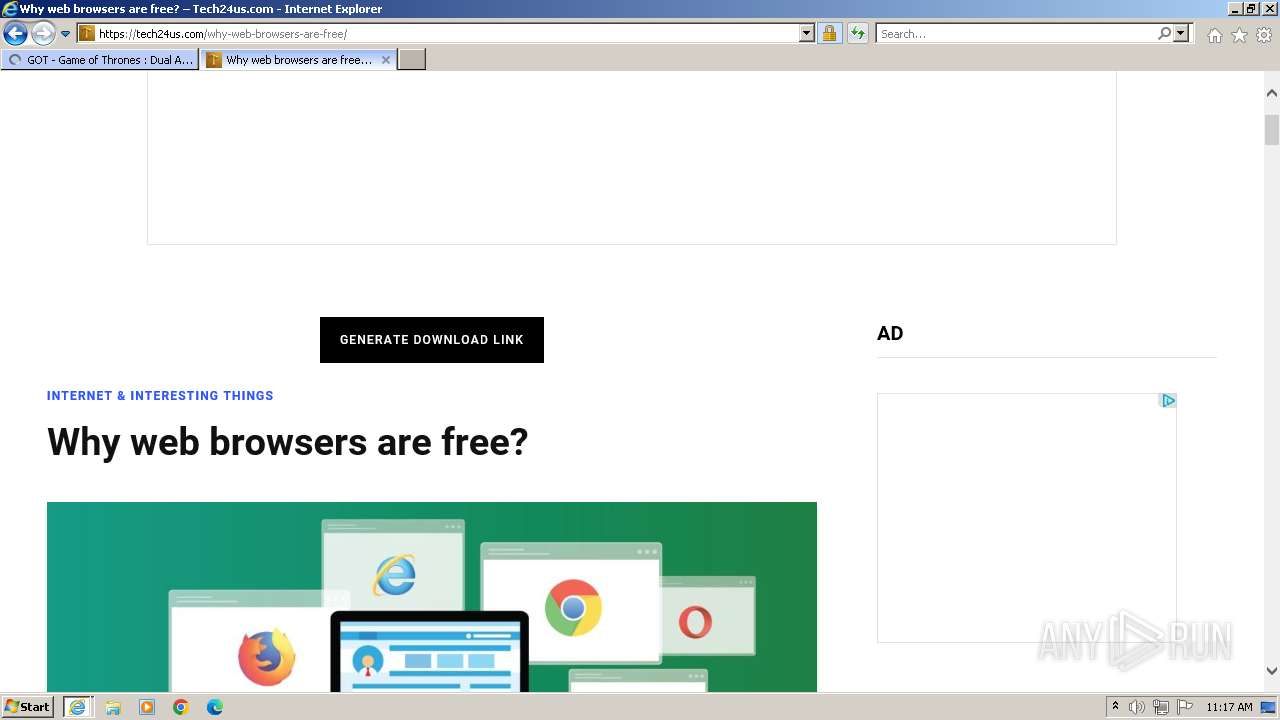Launch the media player taskbar icon
Image resolution: width=1280 pixels, height=720 pixels.
pyautogui.click(x=147, y=707)
